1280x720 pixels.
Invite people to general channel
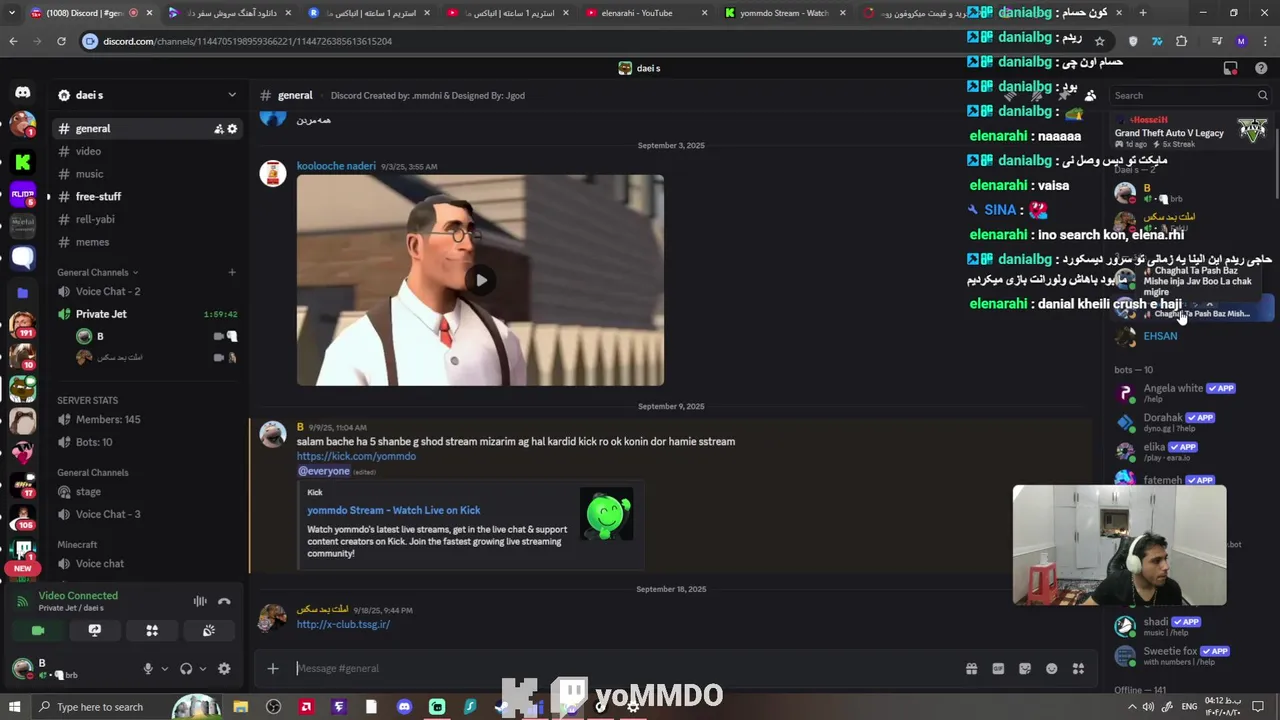[218, 129]
